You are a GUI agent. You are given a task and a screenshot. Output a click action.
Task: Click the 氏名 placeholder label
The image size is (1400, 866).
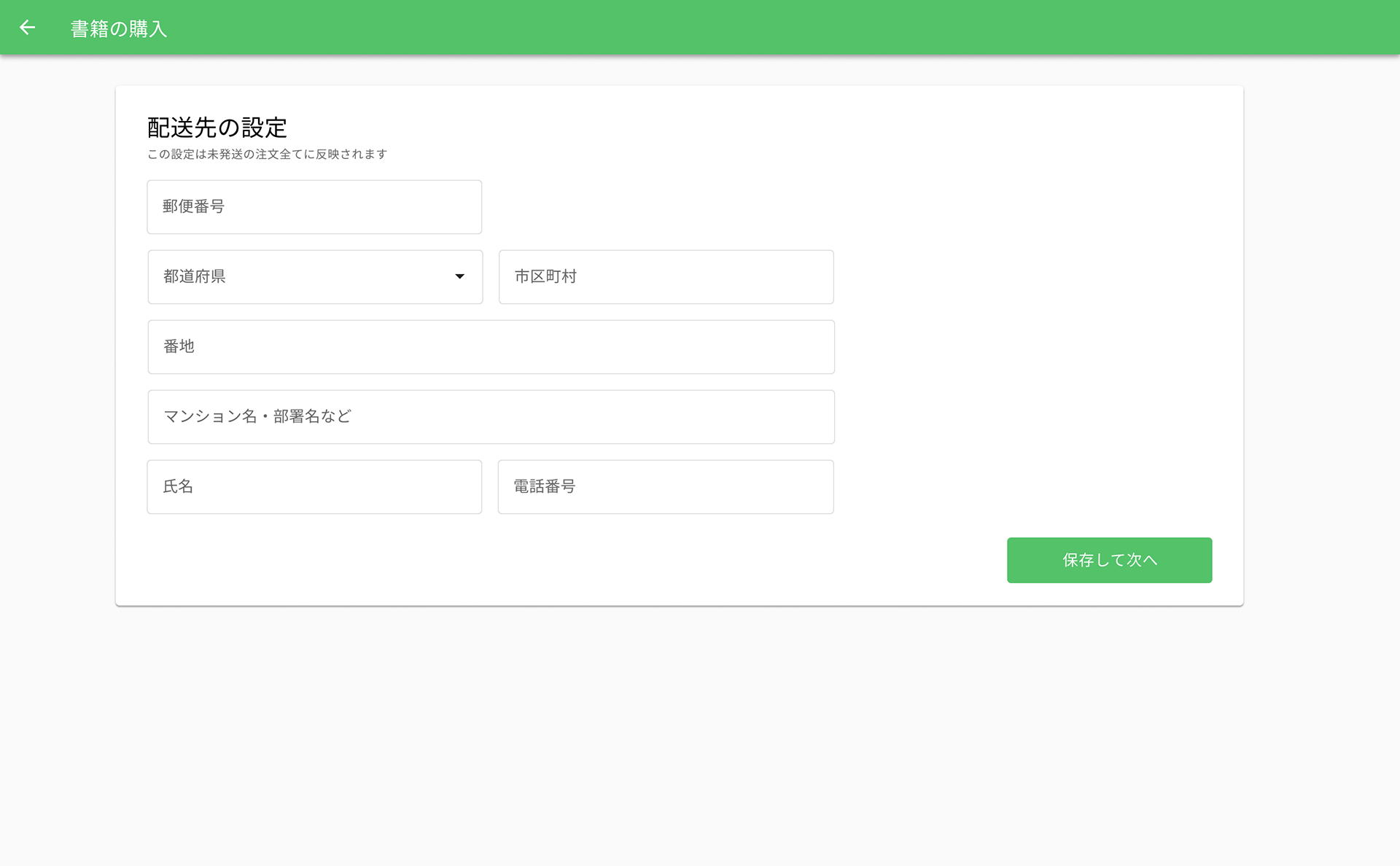click(x=178, y=486)
